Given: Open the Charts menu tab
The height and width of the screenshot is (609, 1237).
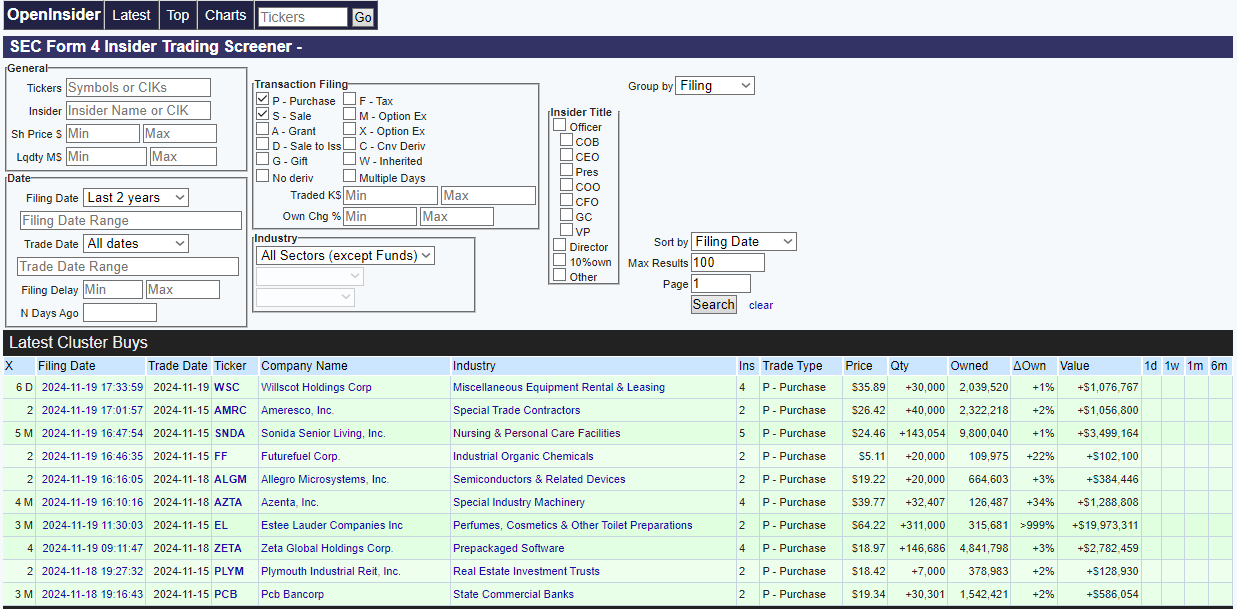Looking at the screenshot, I should 225,15.
